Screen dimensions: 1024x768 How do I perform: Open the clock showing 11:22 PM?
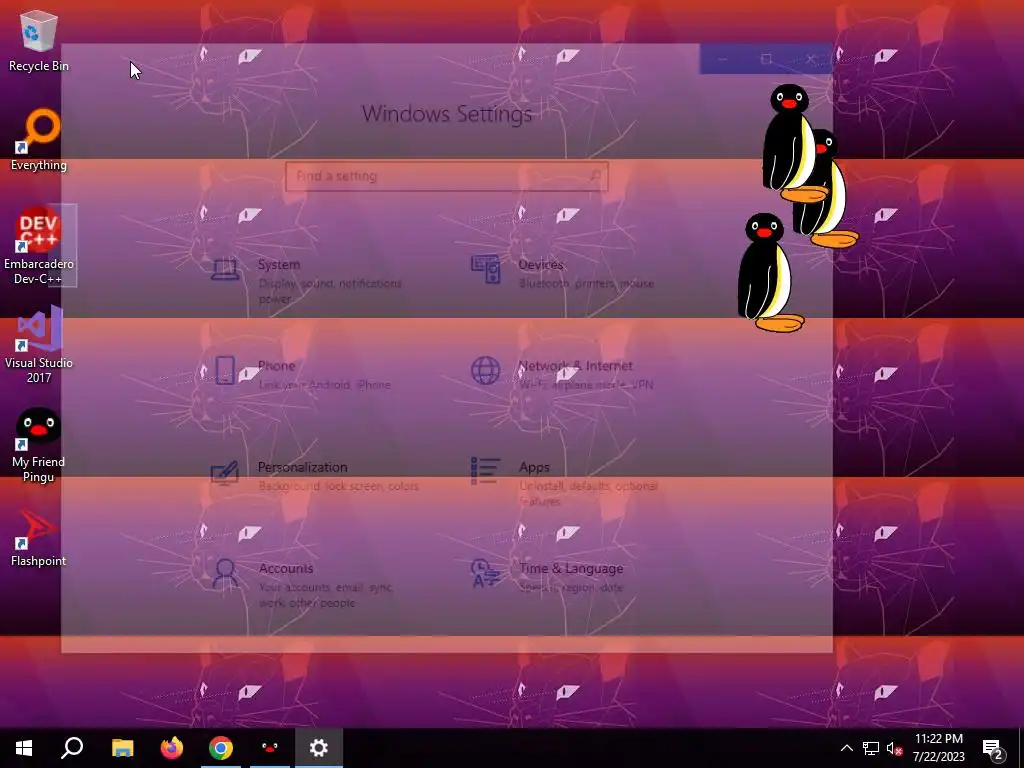point(938,748)
